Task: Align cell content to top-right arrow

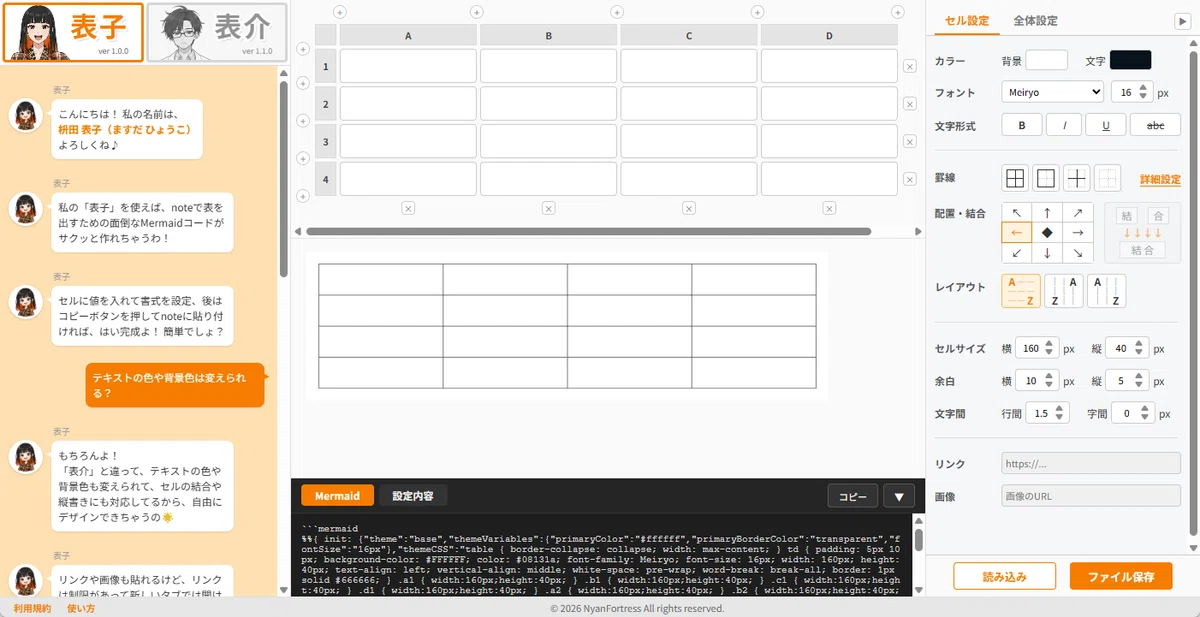Action: (1077, 212)
